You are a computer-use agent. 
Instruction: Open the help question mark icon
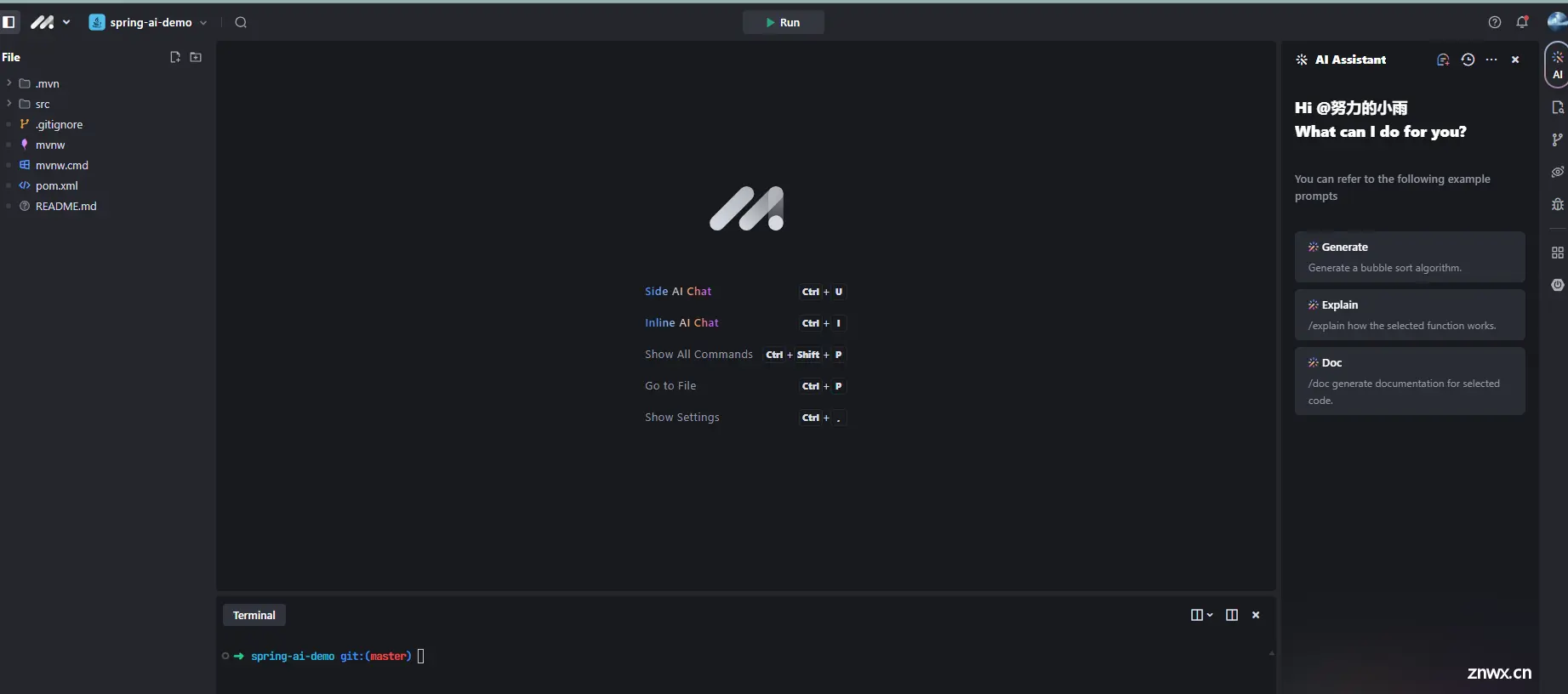click(x=1495, y=22)
